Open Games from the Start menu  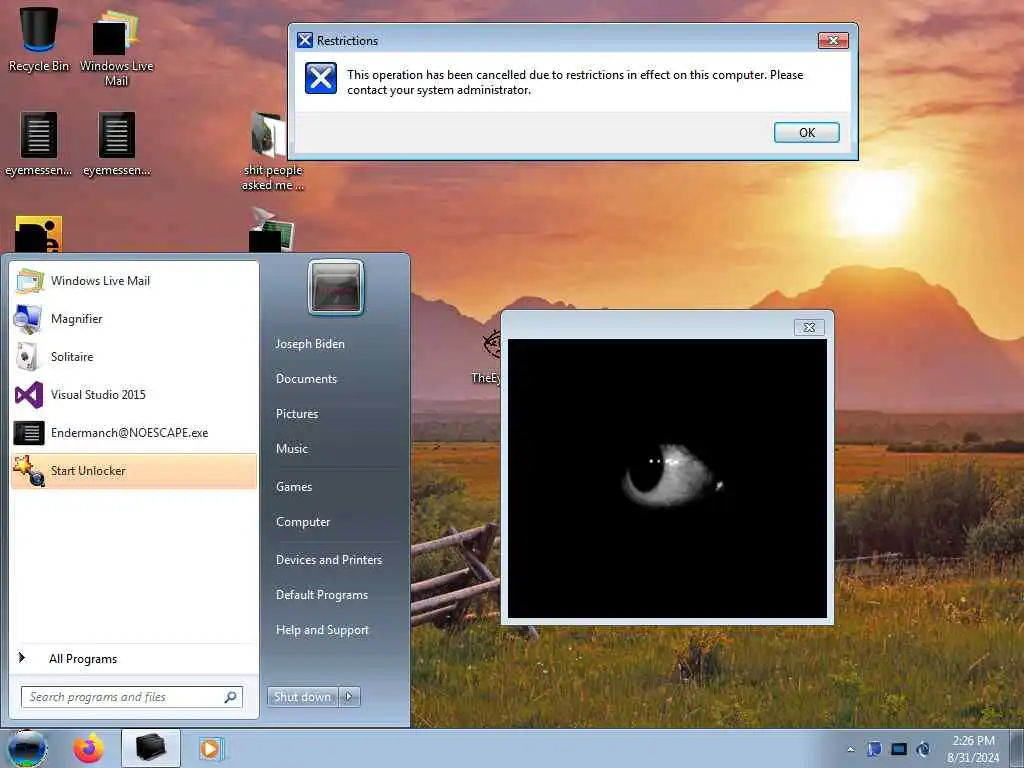[x=294, y=487]
